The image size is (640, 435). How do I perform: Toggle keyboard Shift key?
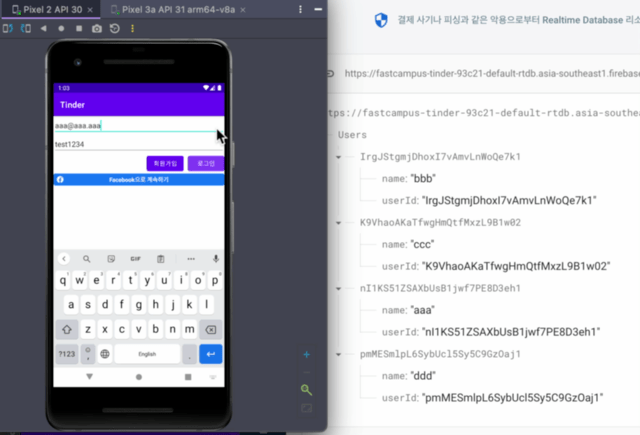pos(67,329)
